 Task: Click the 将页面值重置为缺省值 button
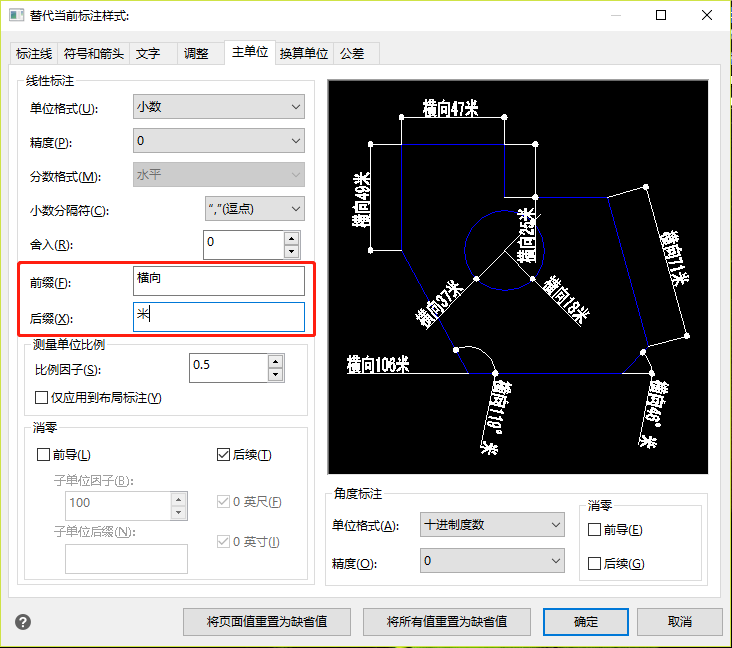point(267,622)
